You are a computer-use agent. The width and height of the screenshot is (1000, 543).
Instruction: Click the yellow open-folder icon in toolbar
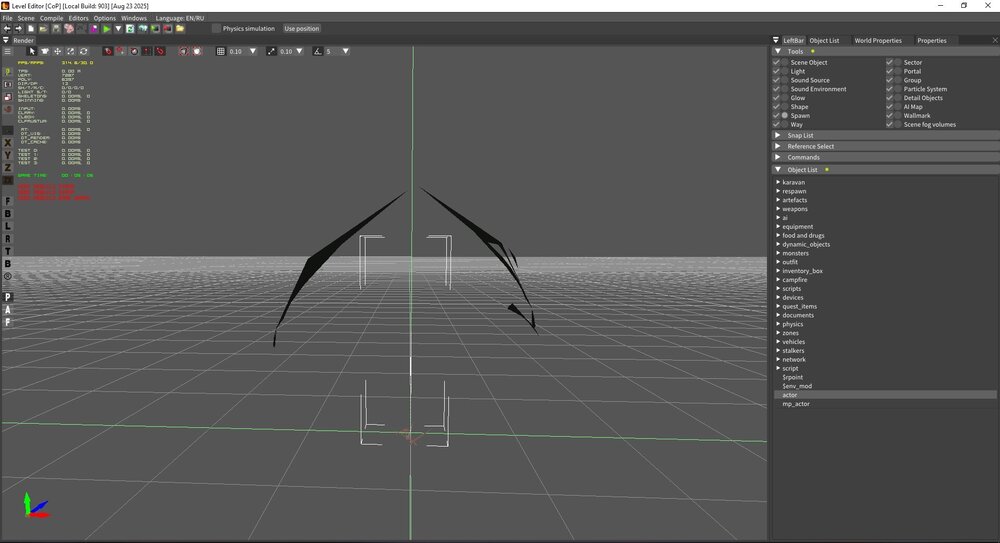tap(180, 29)
